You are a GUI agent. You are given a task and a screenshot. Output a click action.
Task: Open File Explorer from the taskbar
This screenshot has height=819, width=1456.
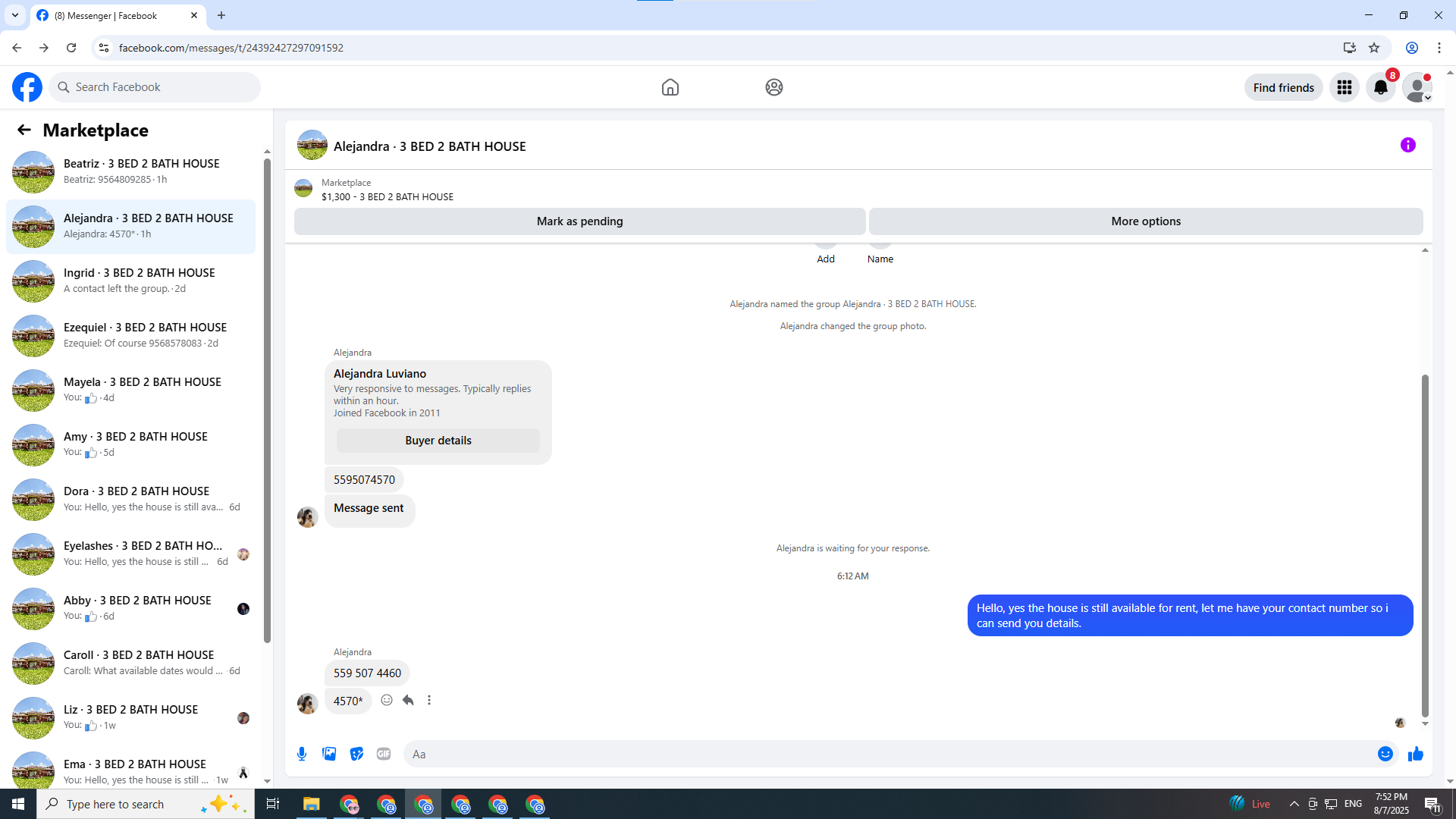pyautogui.click(x=311, y=804)
